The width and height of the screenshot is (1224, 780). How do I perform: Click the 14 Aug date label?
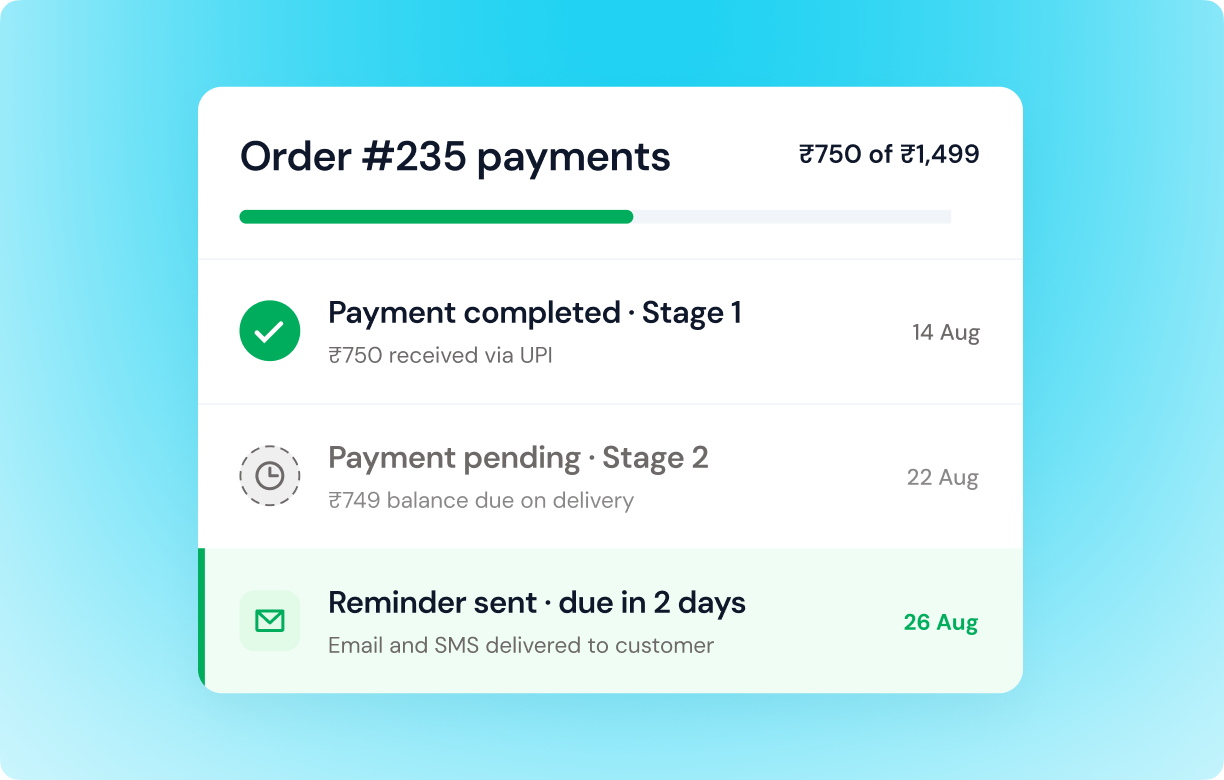(946, 333)
